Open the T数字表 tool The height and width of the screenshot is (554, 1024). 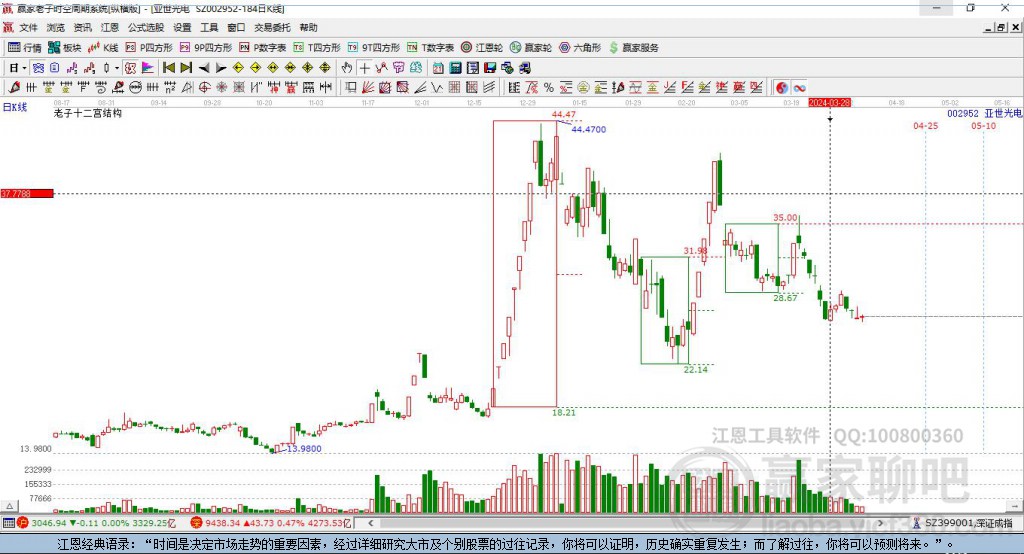430,48
